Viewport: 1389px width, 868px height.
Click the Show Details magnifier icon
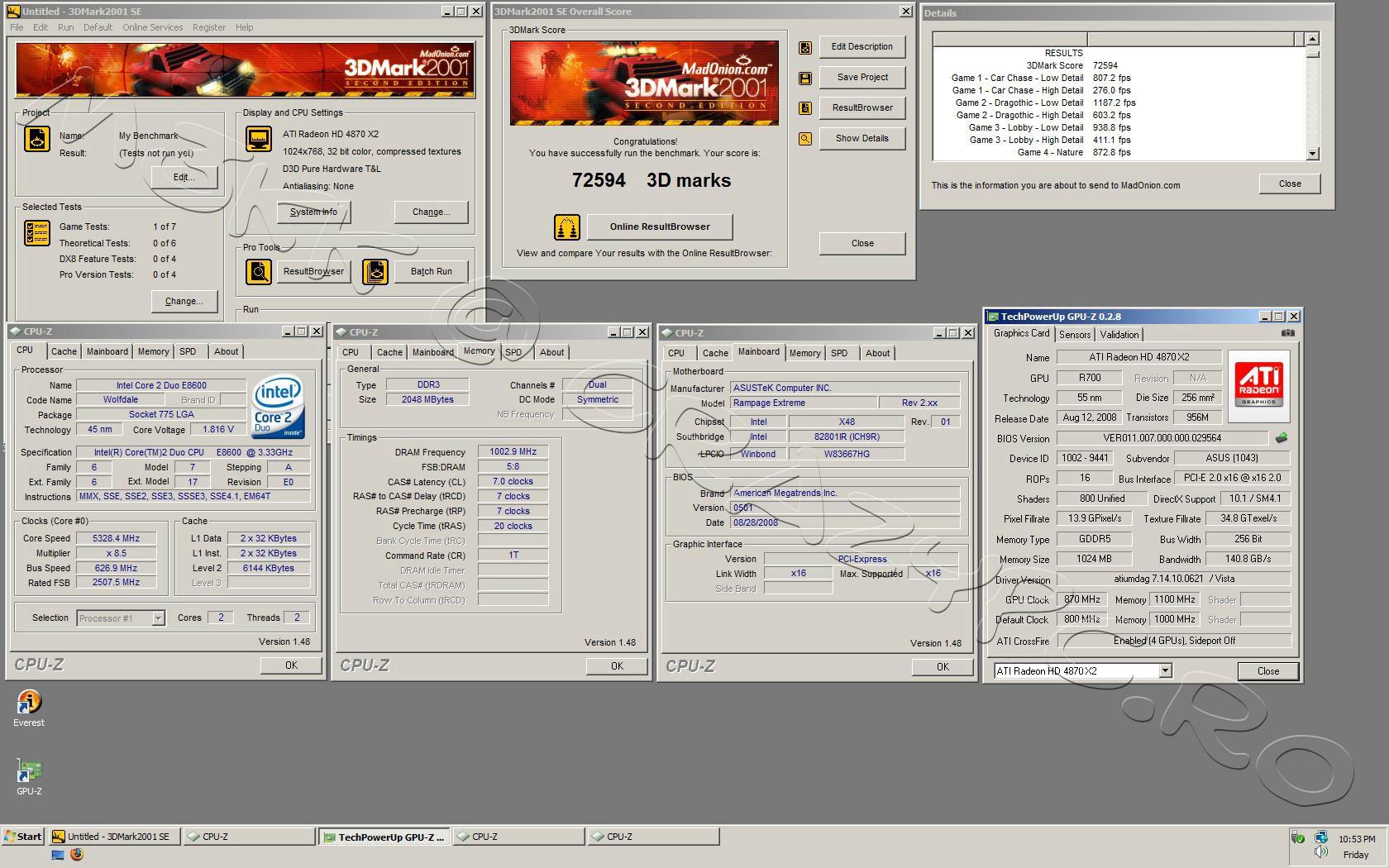pos(804,139)
